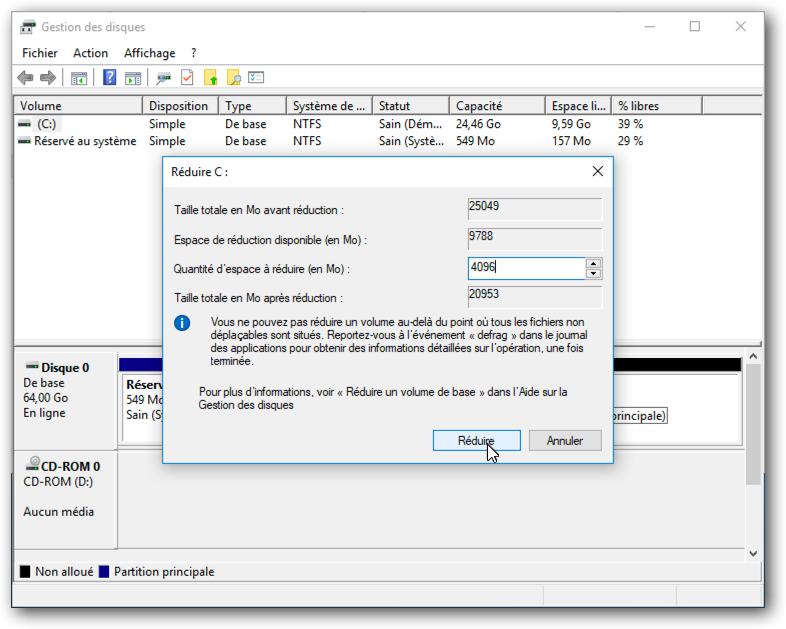Maximize the Gestion des disques window

pyautogui.click(x=695, y=27)
